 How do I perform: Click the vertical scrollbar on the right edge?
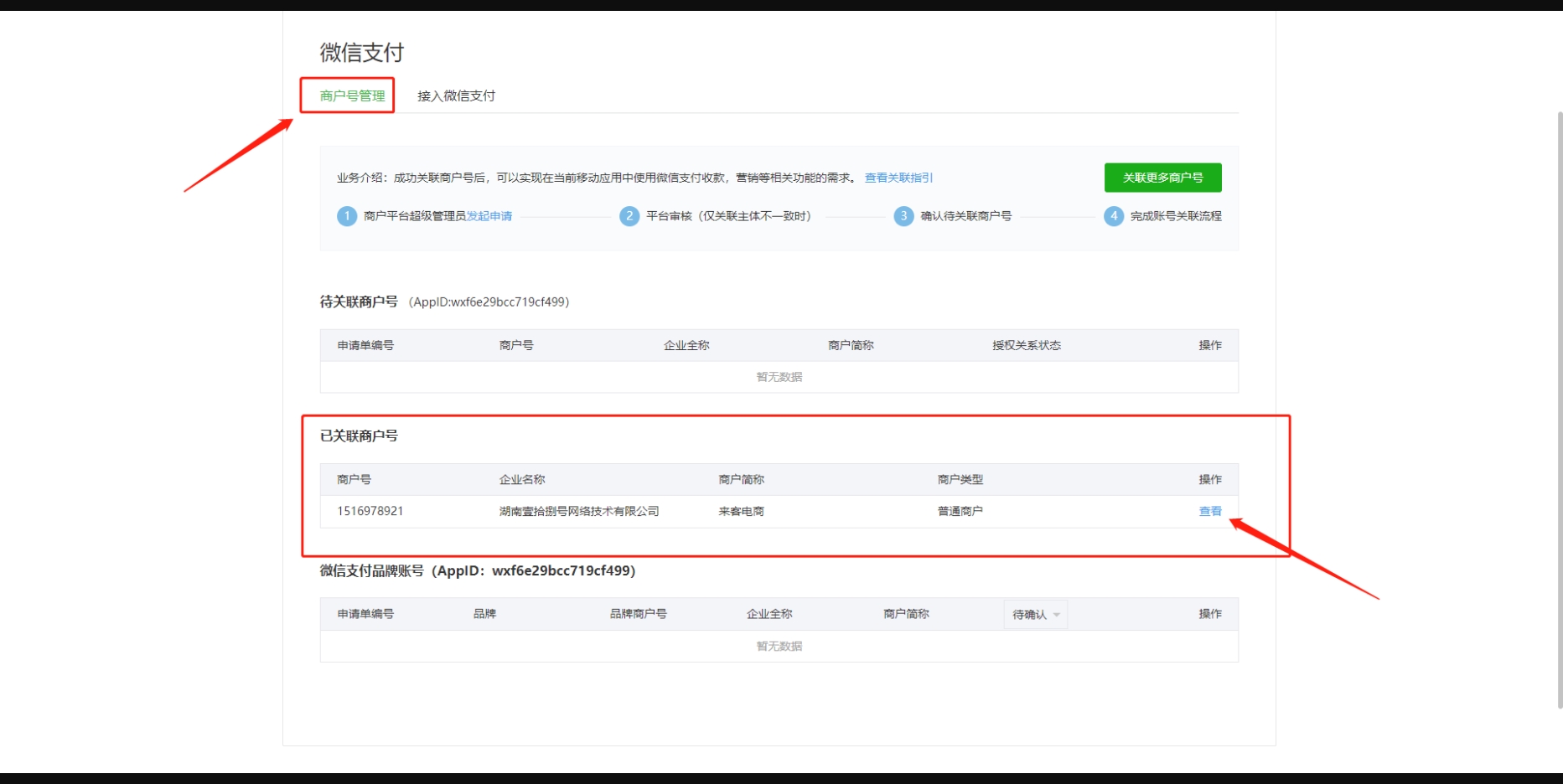point(1559,409)
